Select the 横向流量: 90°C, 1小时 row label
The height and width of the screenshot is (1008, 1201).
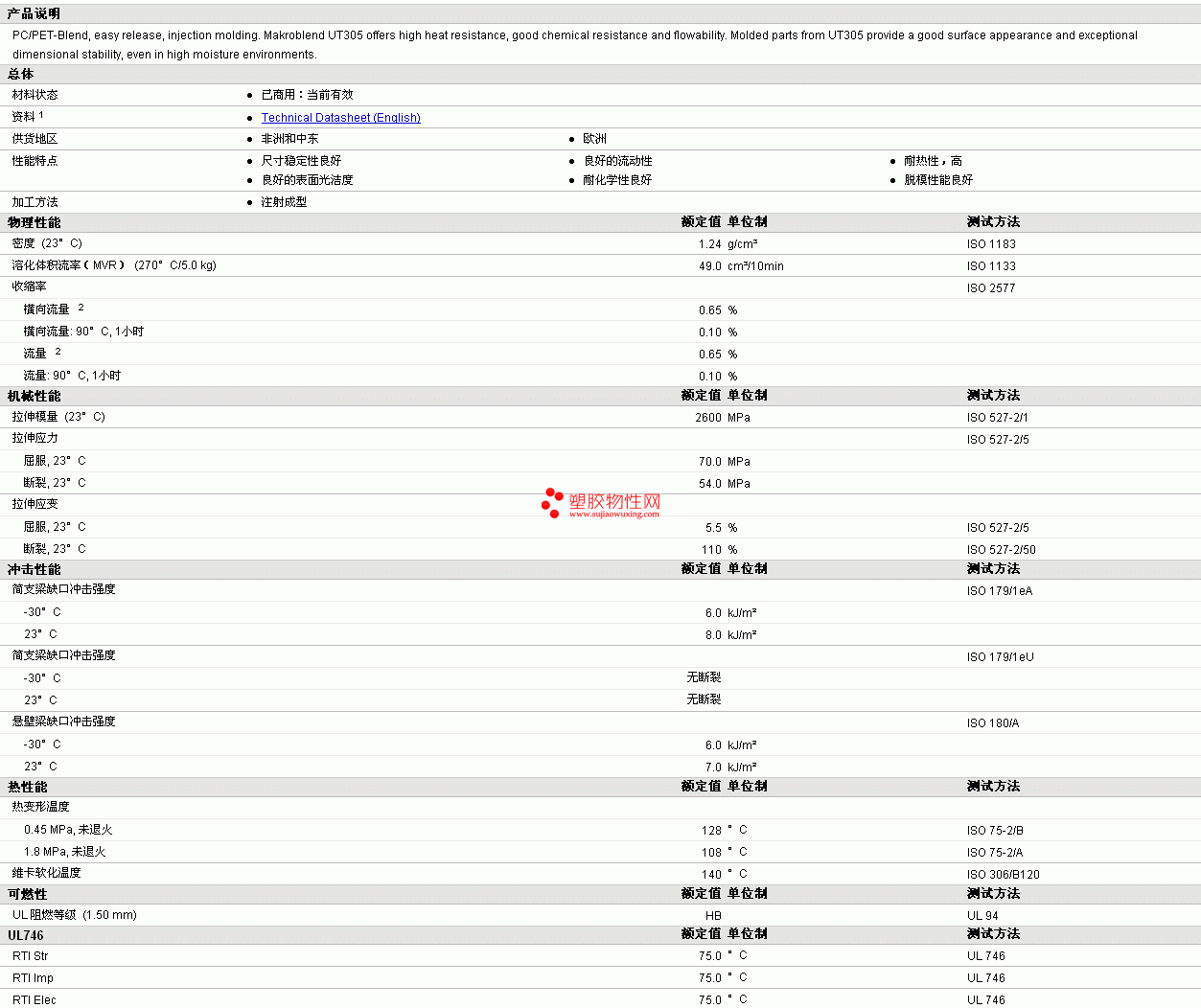[x=83, y=332]
